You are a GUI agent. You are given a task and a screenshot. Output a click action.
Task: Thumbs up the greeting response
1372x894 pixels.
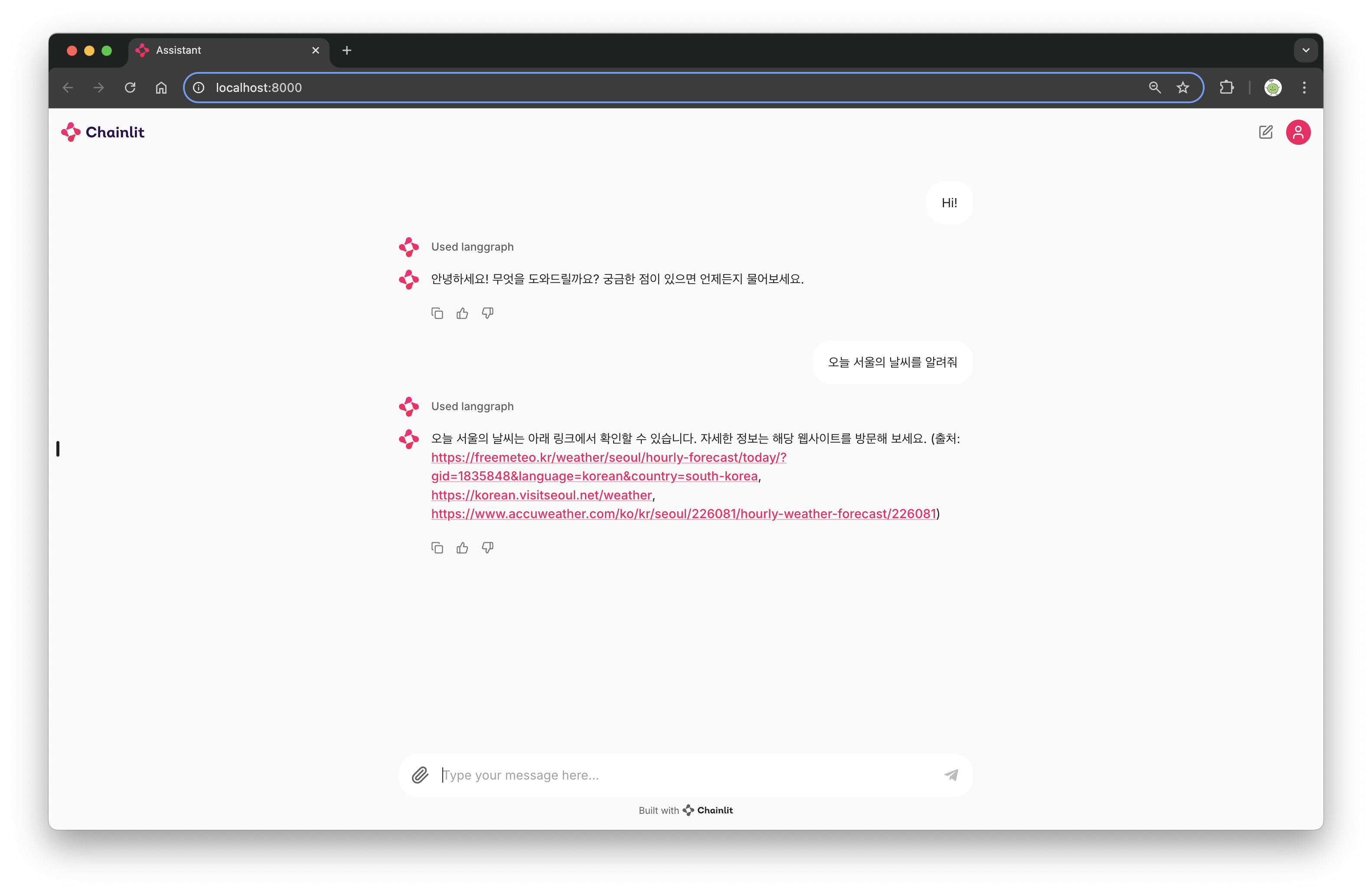[x=462, y=313]
